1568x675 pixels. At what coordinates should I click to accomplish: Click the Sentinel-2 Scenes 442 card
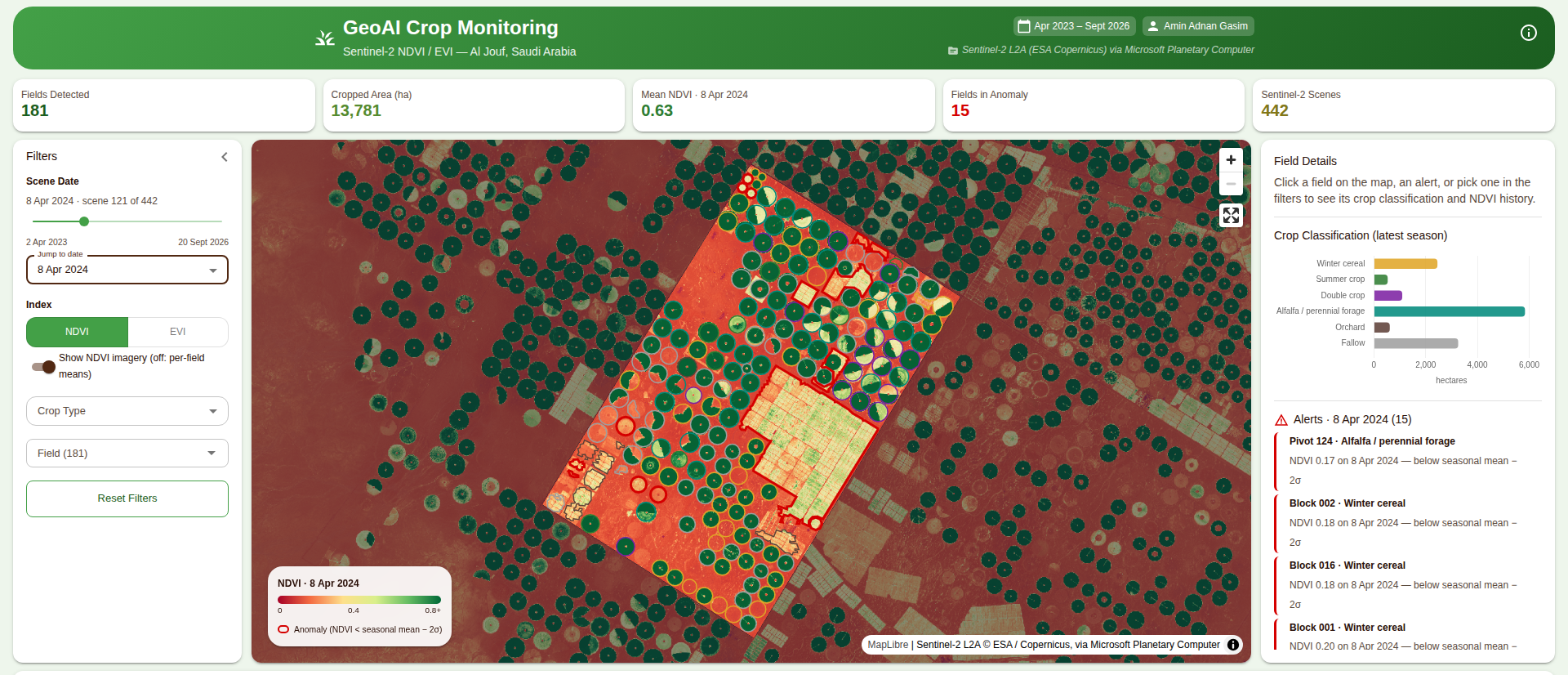pos(1404,105)
